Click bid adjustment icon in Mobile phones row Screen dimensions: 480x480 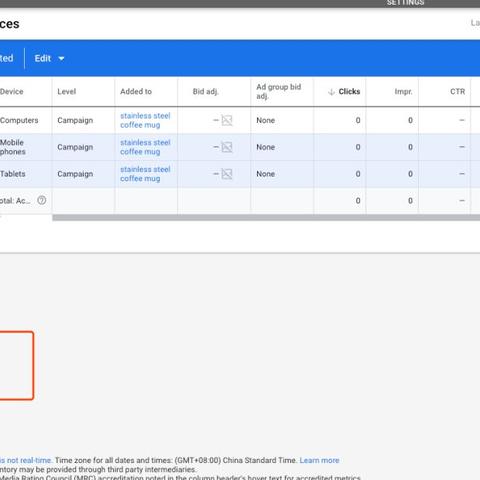click(227, 147)
